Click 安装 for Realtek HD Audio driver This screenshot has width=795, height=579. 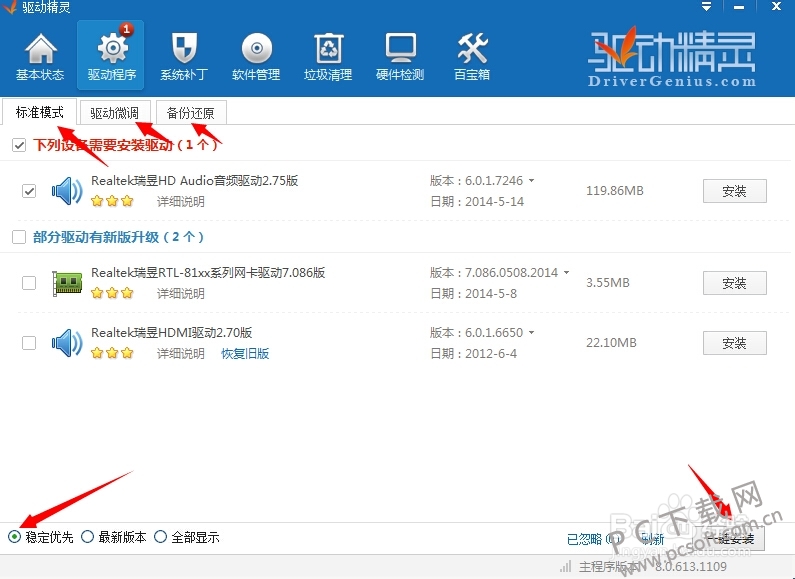click(735, 191)
